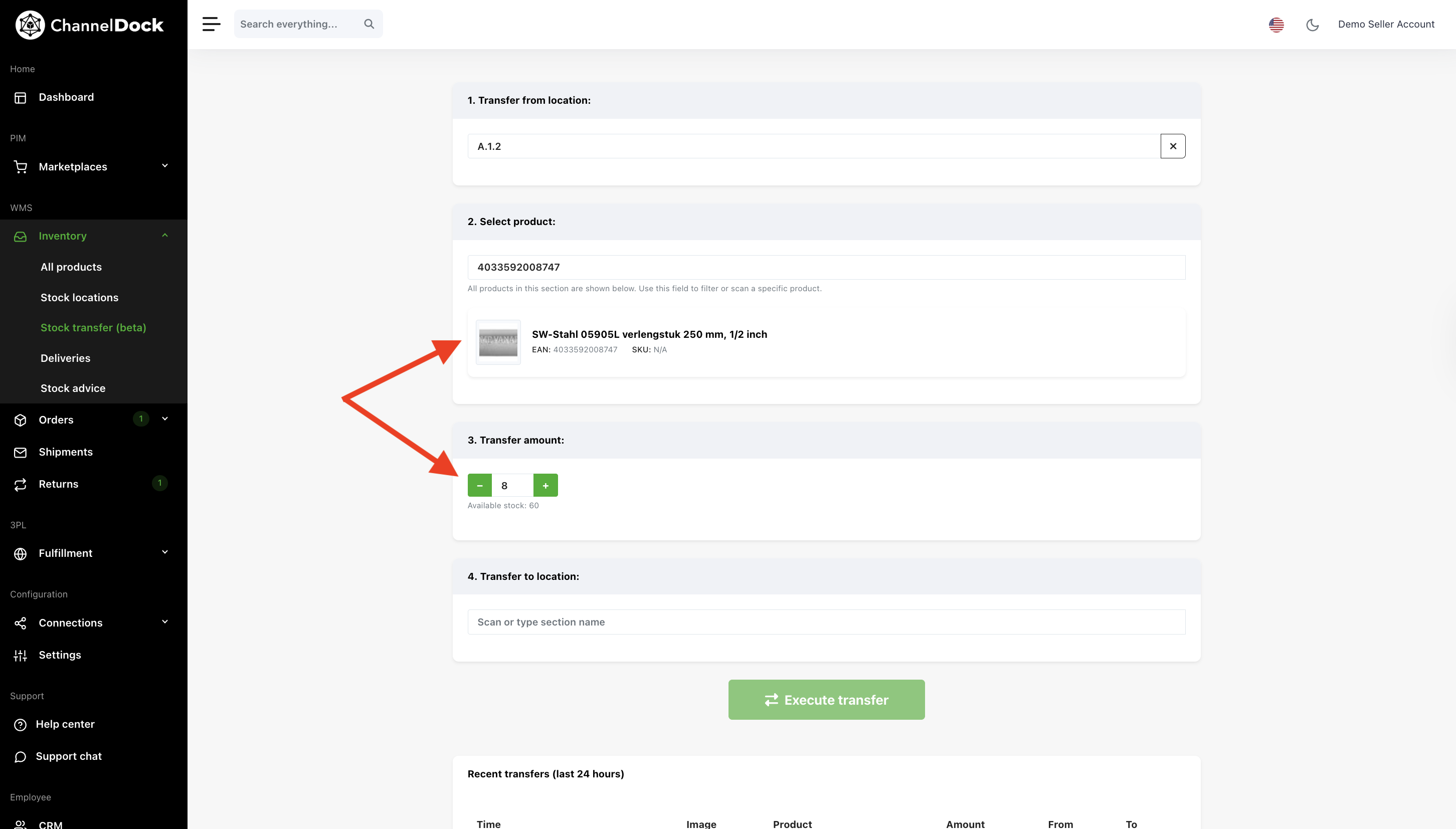The image size is (1456, 829).
Task: Select the SW-Stahl product thumbnail
Action: [498, 342]
